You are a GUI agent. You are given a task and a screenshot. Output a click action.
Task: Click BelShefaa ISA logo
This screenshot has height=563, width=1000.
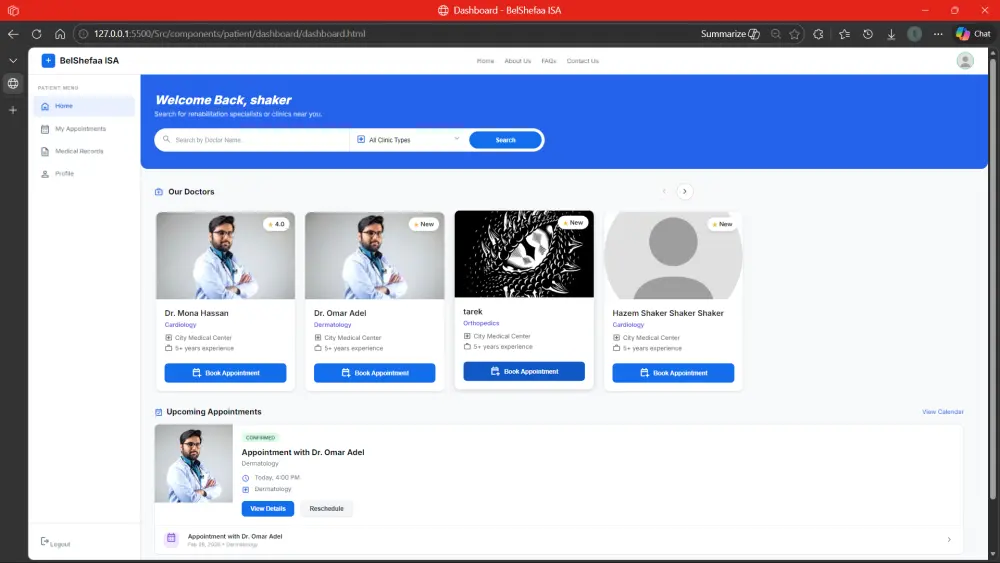[80, 61]
